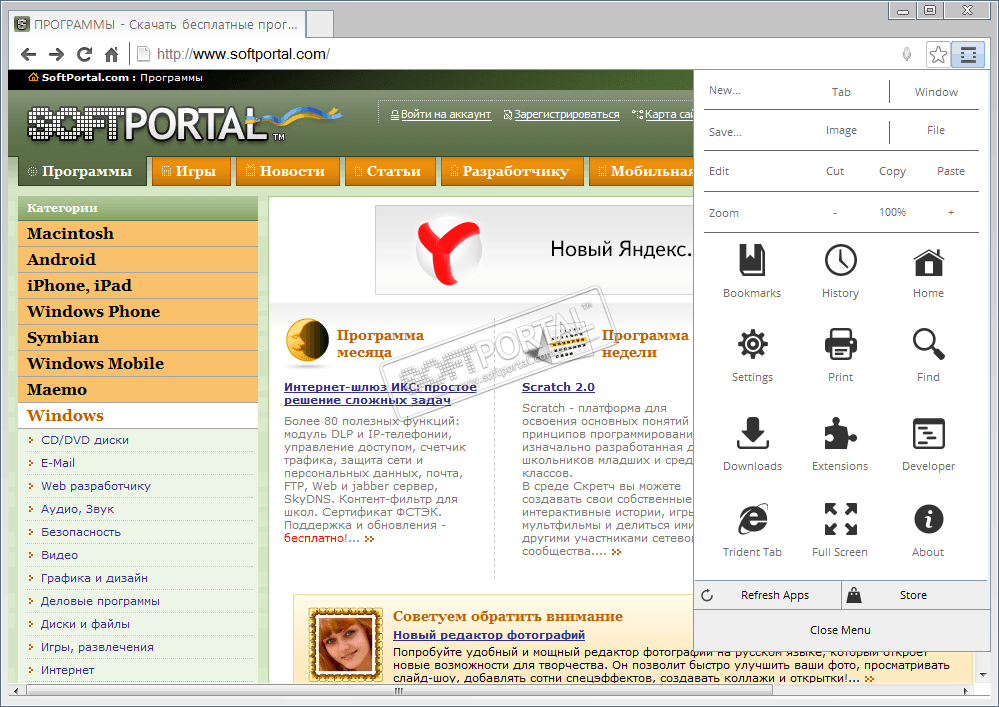Screen dimensions: 999x707
Task: Open History from the menu grid
Action: pyautogui.click(x=840, y=271)
